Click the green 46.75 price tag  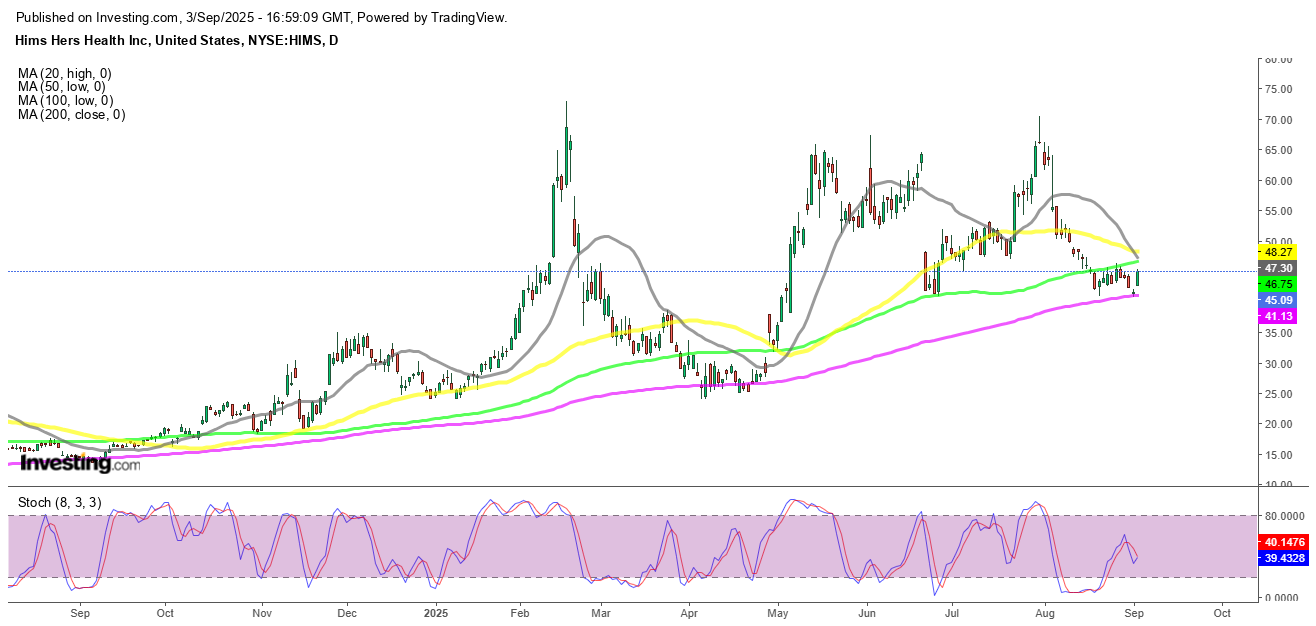pos(1279,285)
